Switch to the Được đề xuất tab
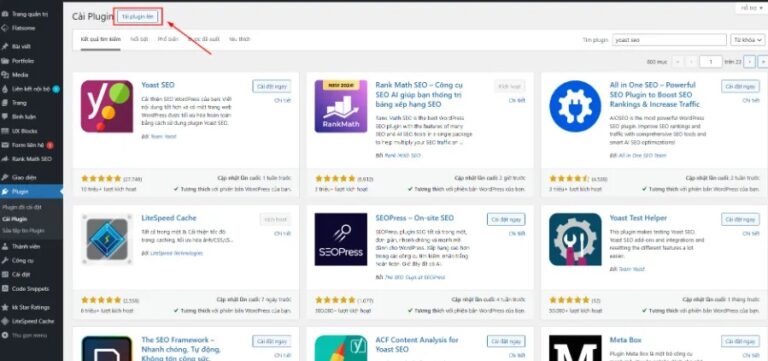768x361 pixels. coord(203,39)
